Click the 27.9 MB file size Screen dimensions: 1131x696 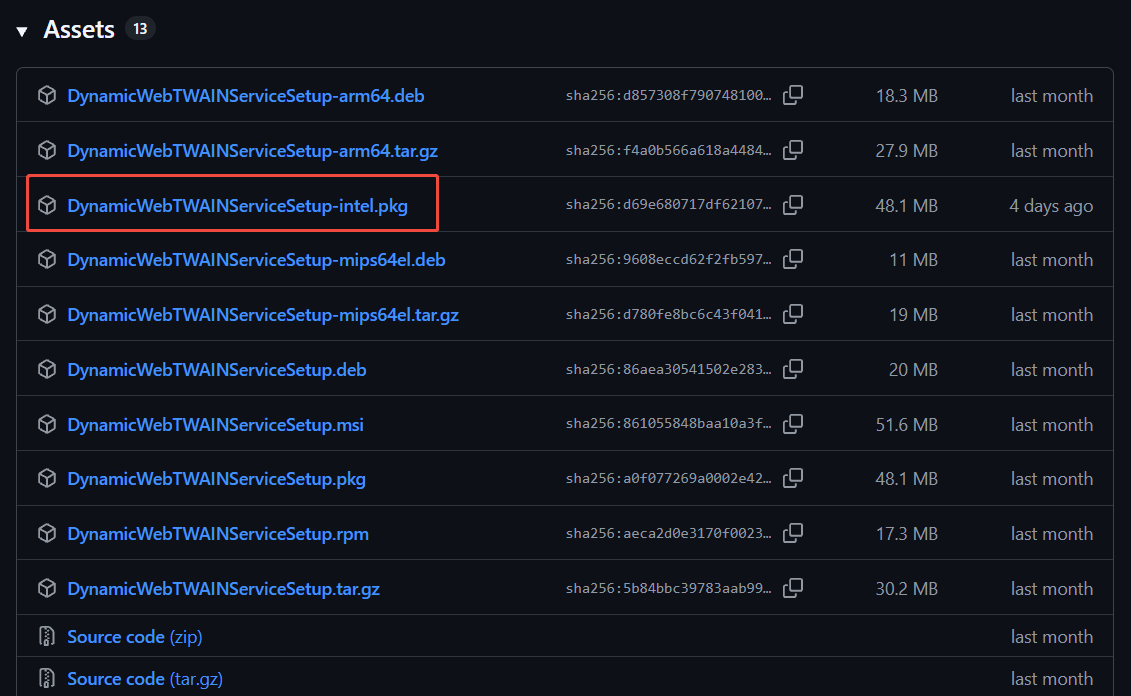907,151
